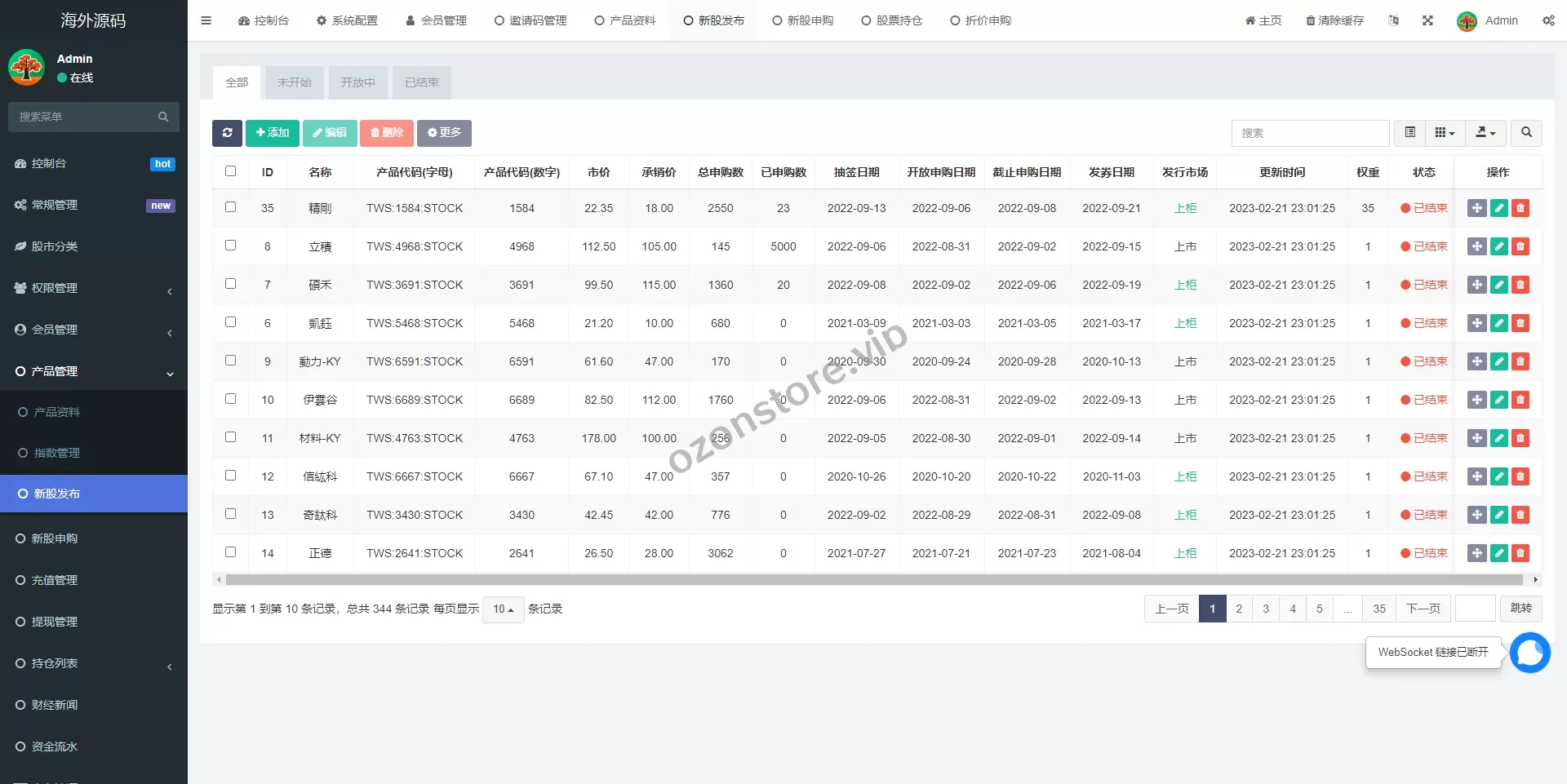Image resolution: width=1567 pixels, height=784 pixels.
Task: Click the refresh table icon button
Action: tap(227, 133)
